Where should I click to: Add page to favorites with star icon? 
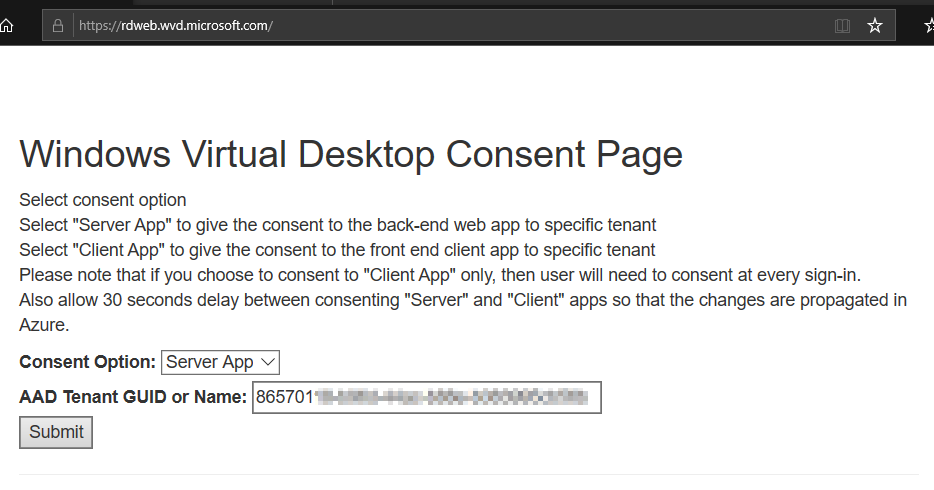tap(874, 26)
